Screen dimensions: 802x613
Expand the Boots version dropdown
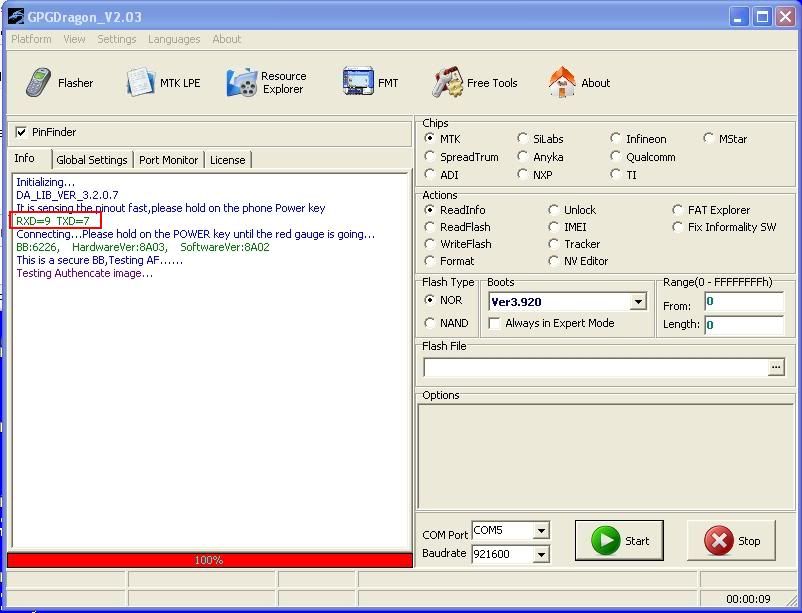(x=638, y=302)
